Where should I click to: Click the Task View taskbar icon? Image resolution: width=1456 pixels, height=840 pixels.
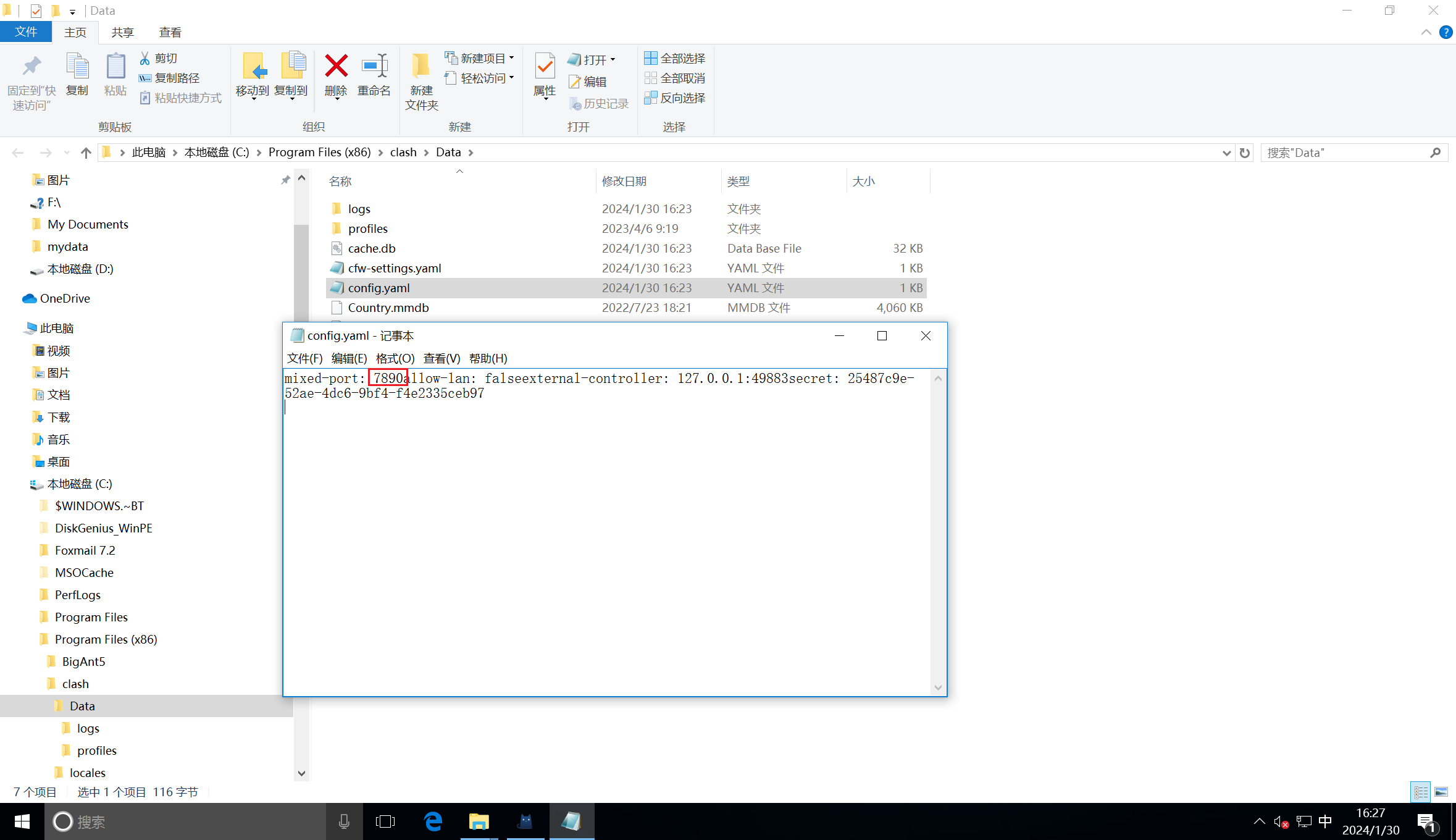pos(385,821)
